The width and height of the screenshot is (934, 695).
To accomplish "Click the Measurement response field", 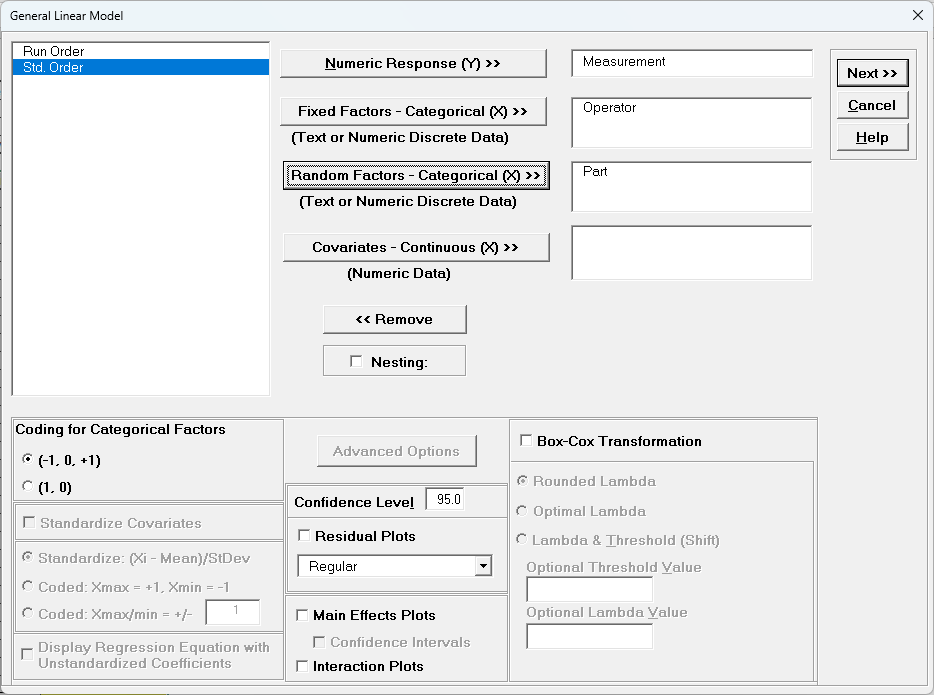I will 691,62.
